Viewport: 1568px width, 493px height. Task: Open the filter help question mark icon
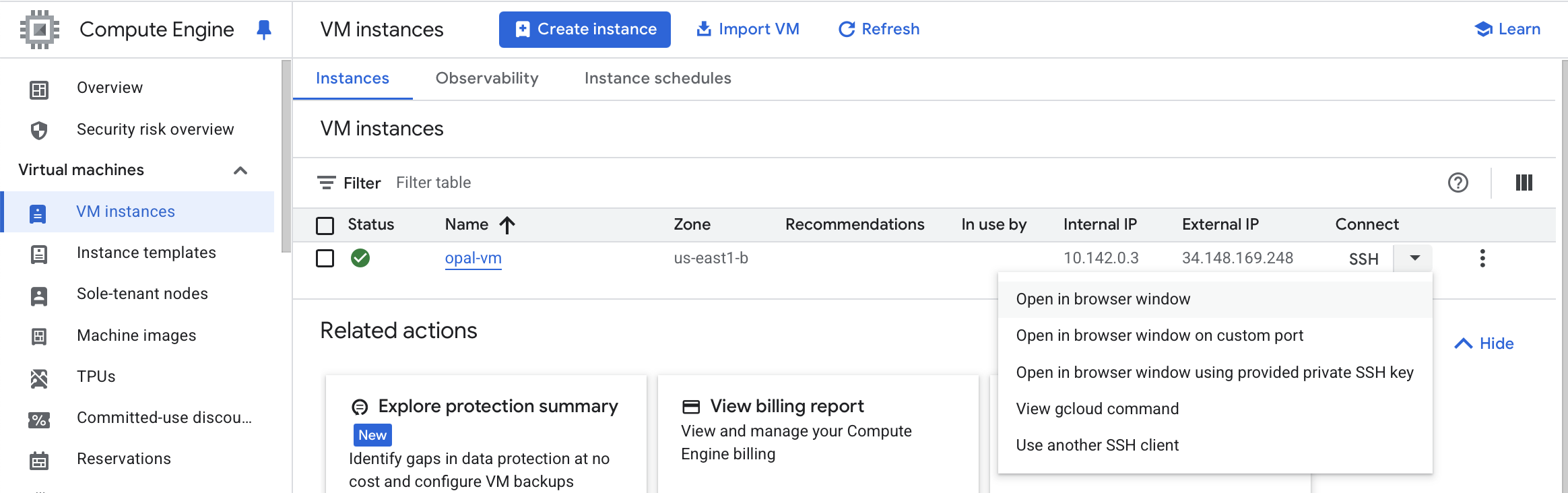click(x=1458, y=183)
